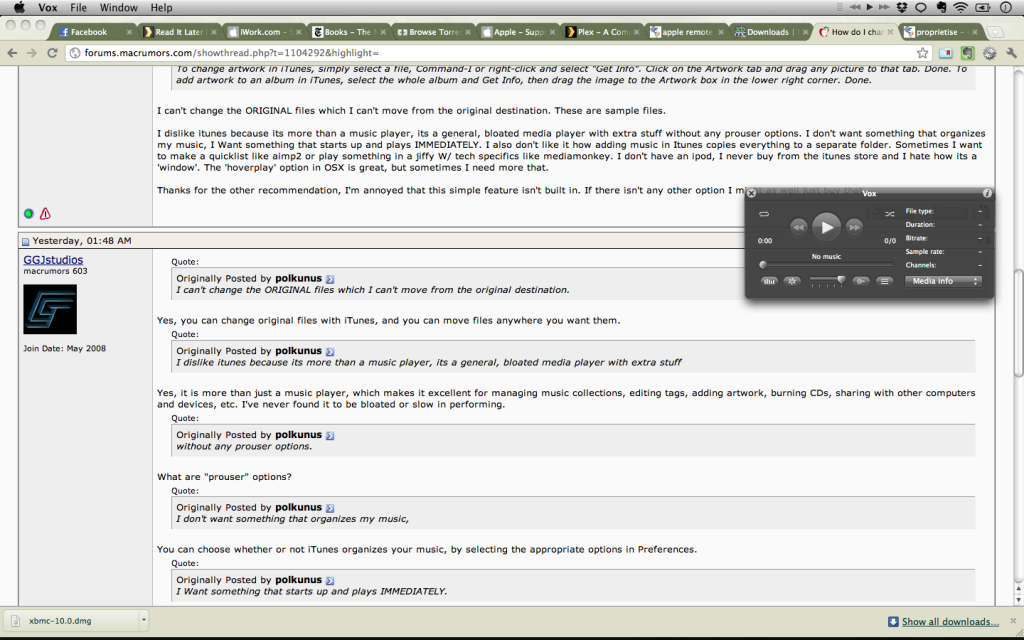Viewport: 1024px width, 640px height.
Task: View post arrow in 'plays IMMEDIATELY' quote
Action: [x=330, y=581]
